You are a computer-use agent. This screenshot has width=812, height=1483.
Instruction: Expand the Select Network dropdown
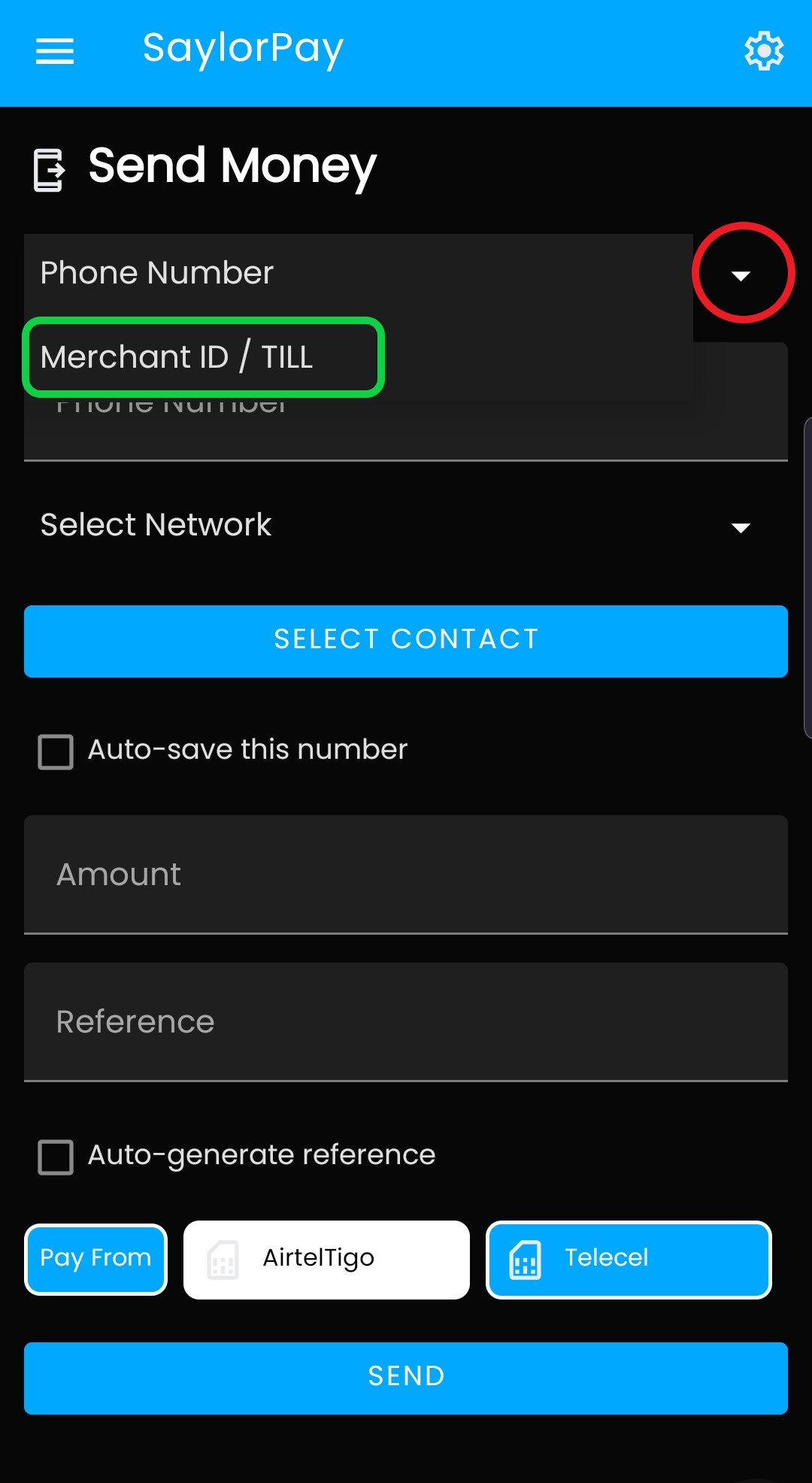(406, 525)
